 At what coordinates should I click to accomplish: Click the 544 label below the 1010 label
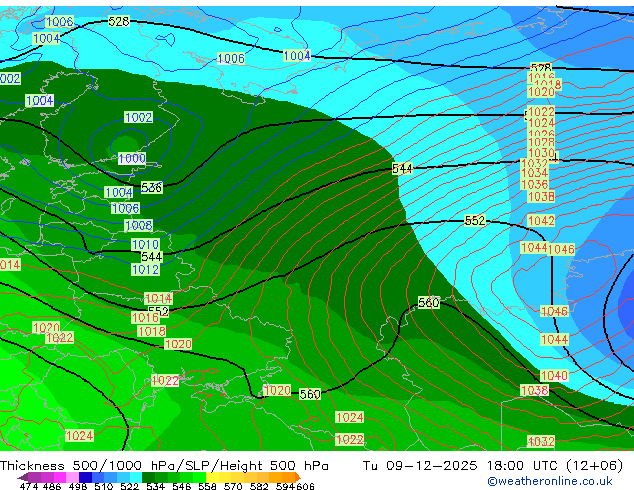tap(152, 257)
